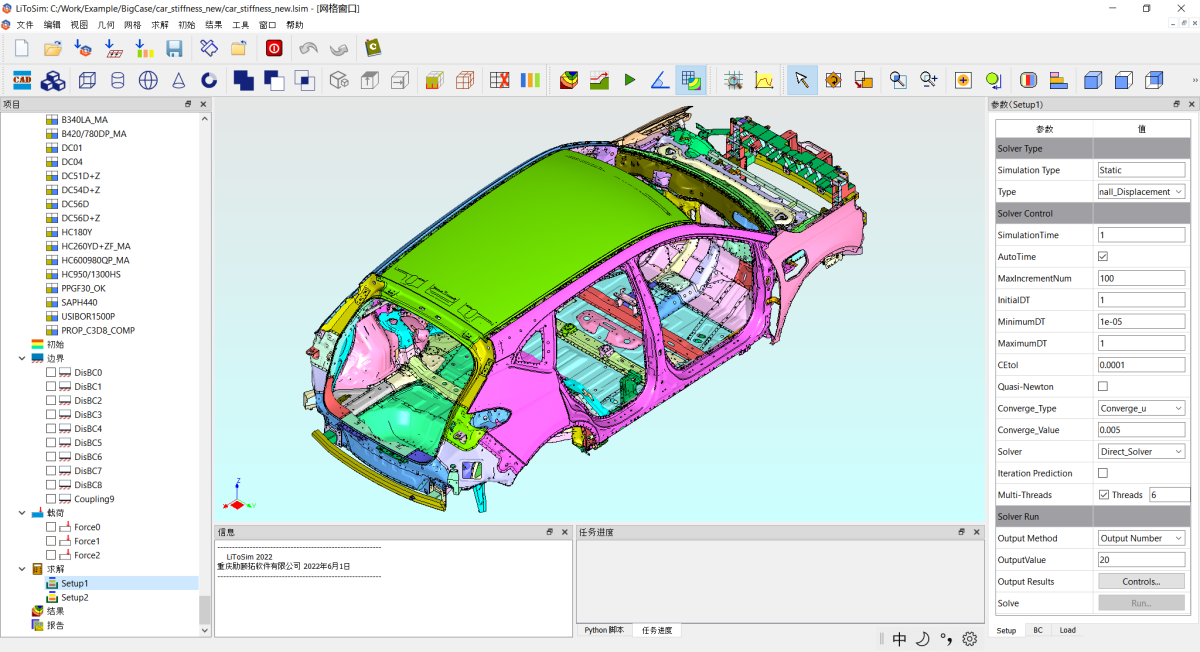
Task: Click the redo arrow icon
Action: 339,48
